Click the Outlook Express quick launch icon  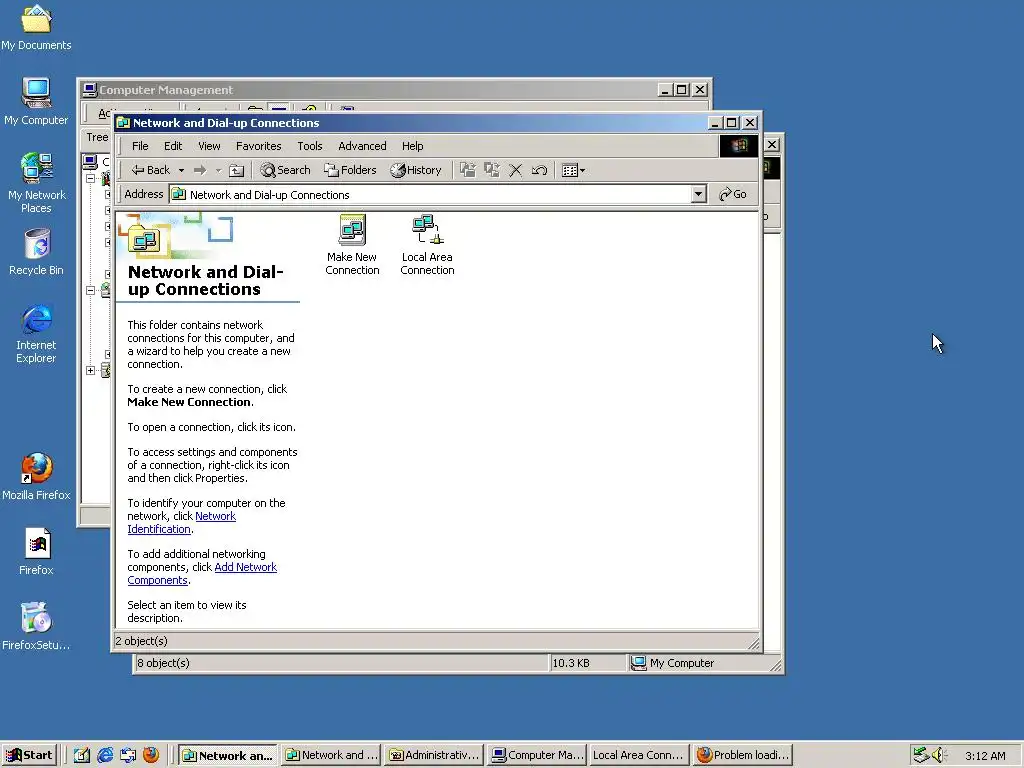pyautogui.click(x=127, y=756)
